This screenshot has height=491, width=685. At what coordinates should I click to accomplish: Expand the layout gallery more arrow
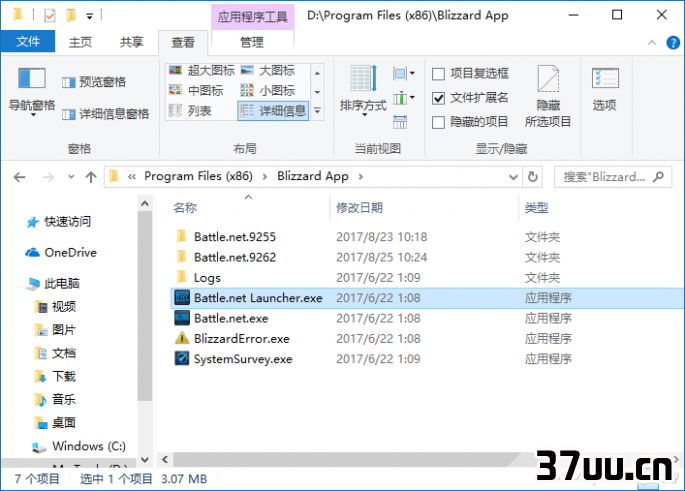[318, 111]
